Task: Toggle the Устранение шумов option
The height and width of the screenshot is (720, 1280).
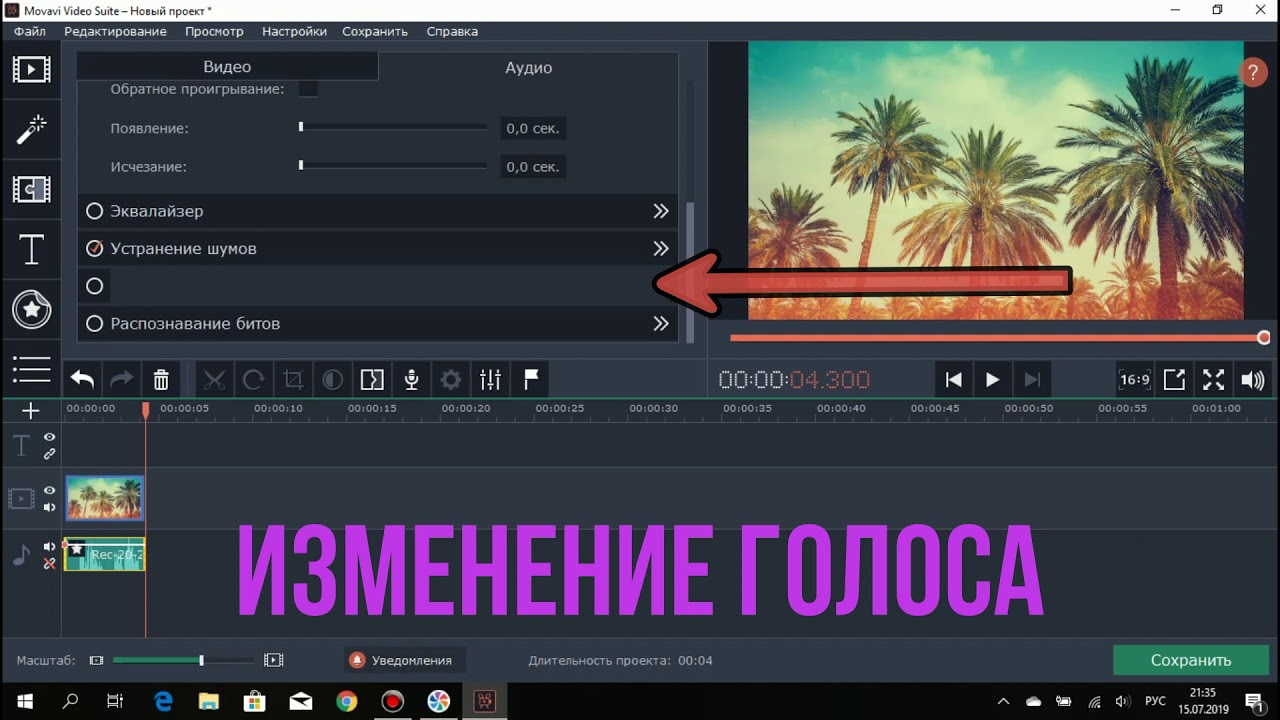Action: [x=95, y=248]
